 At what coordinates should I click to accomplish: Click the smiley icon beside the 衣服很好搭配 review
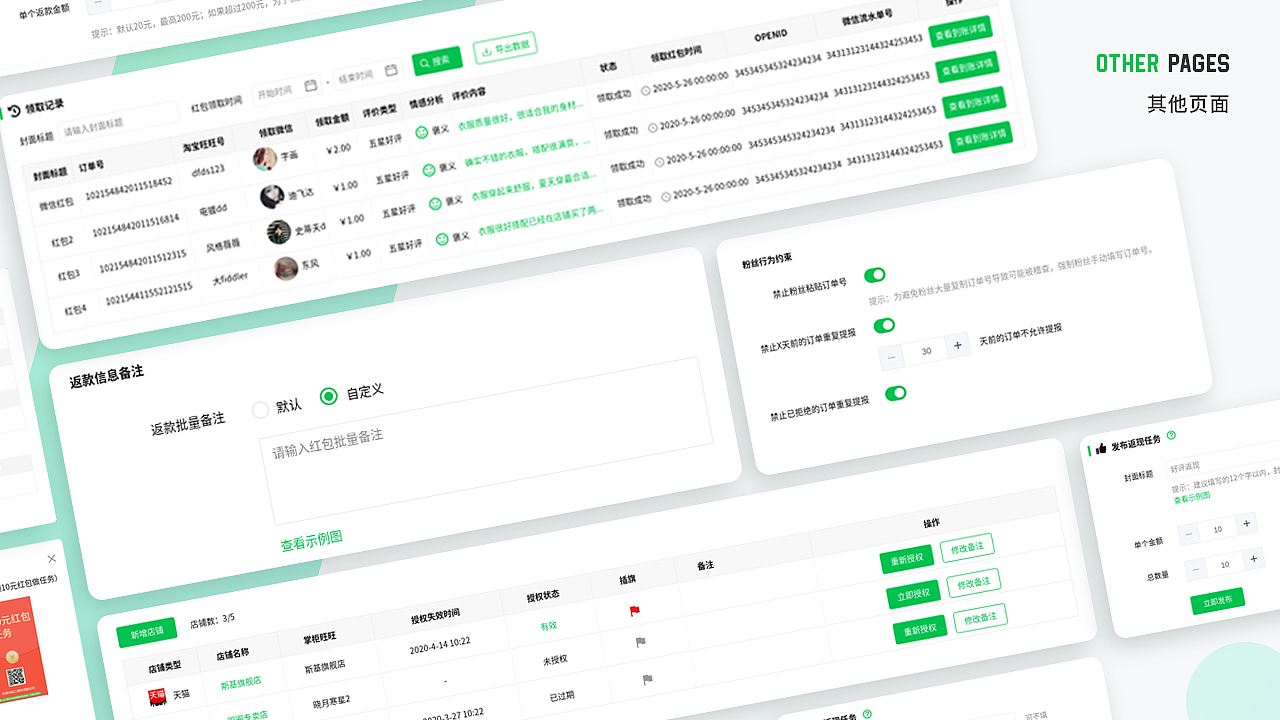443,239
